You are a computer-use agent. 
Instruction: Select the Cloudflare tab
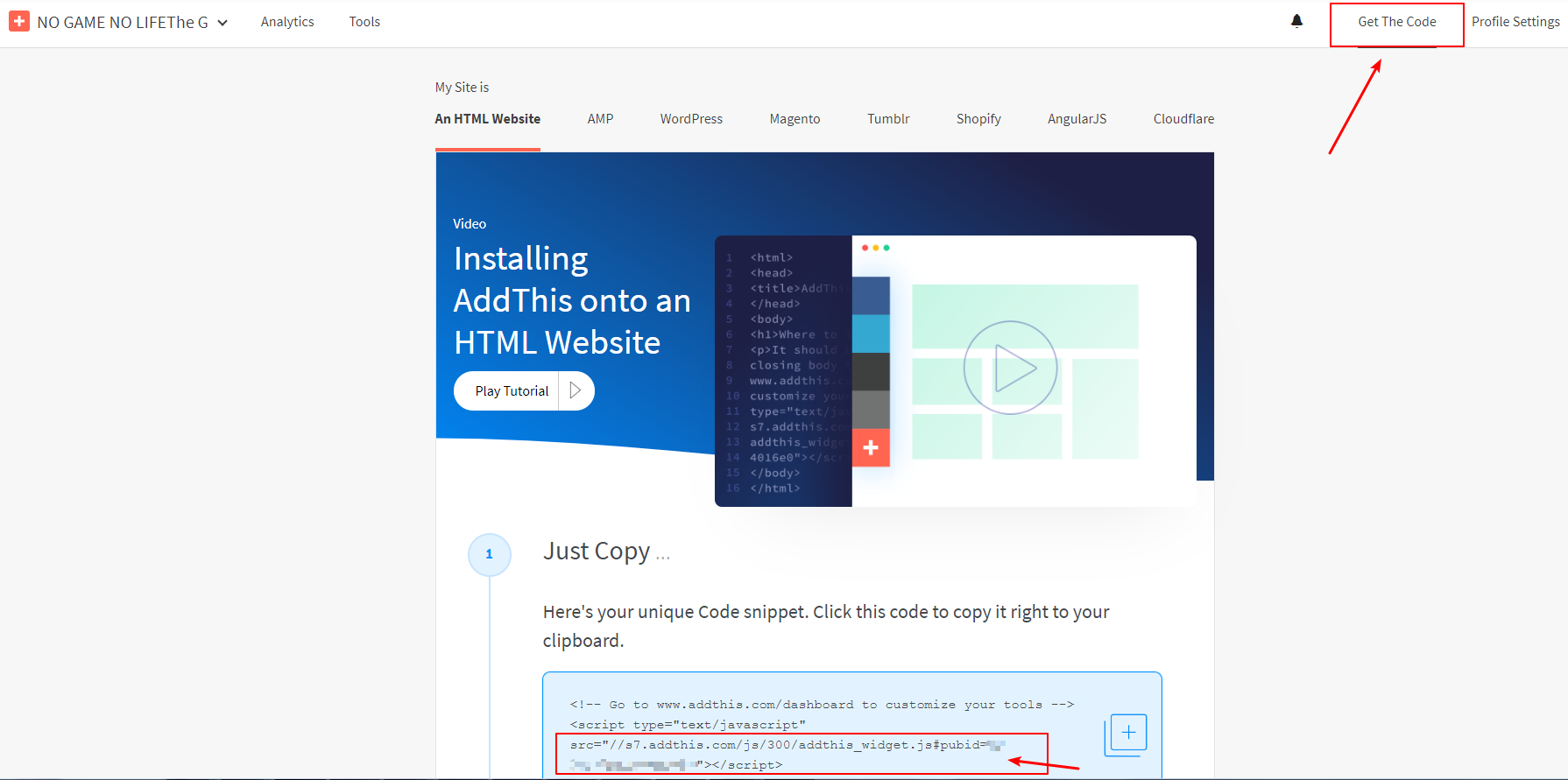(x=1183, y=119)
